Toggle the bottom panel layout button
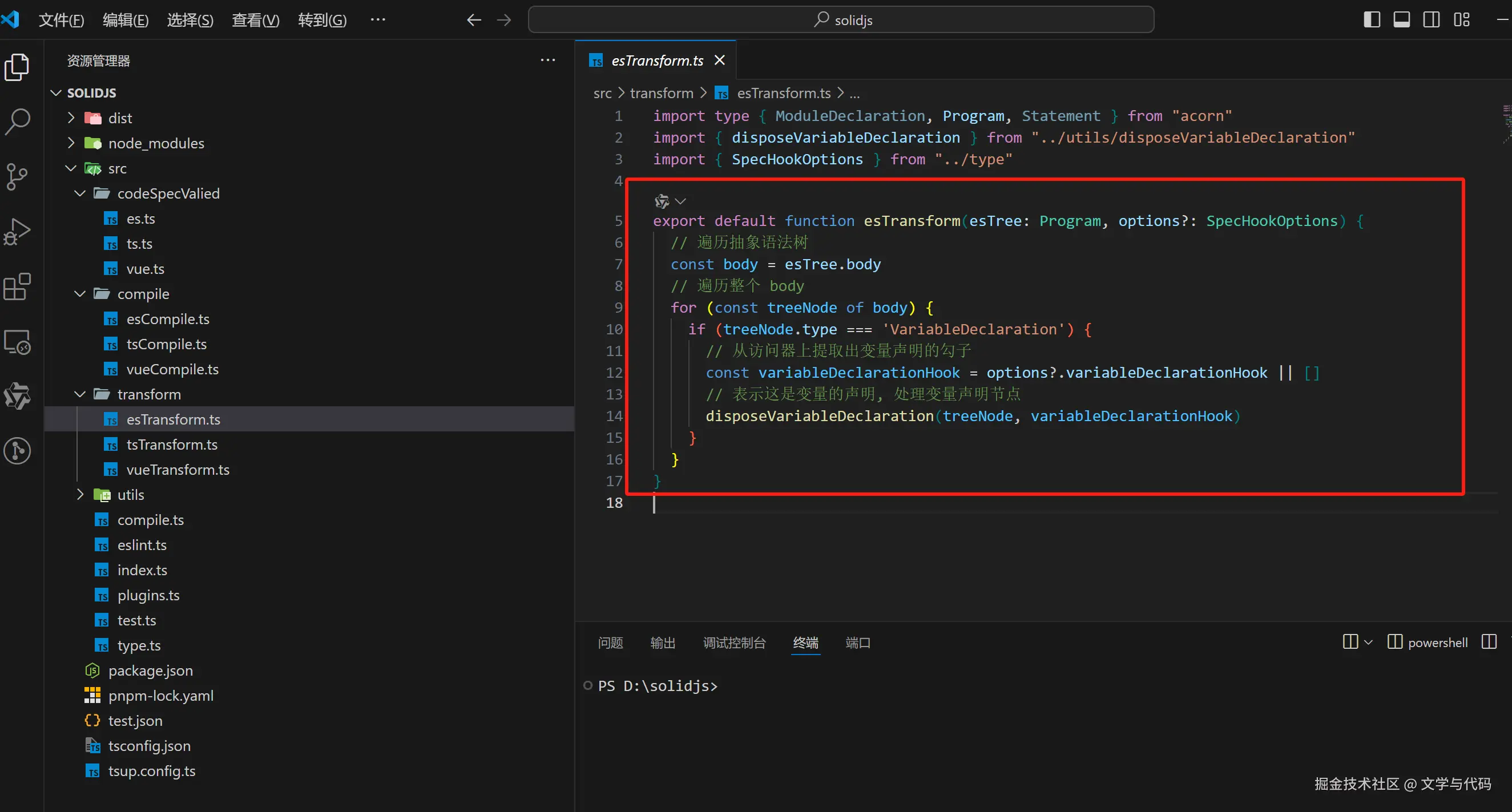 (1402, 19)
